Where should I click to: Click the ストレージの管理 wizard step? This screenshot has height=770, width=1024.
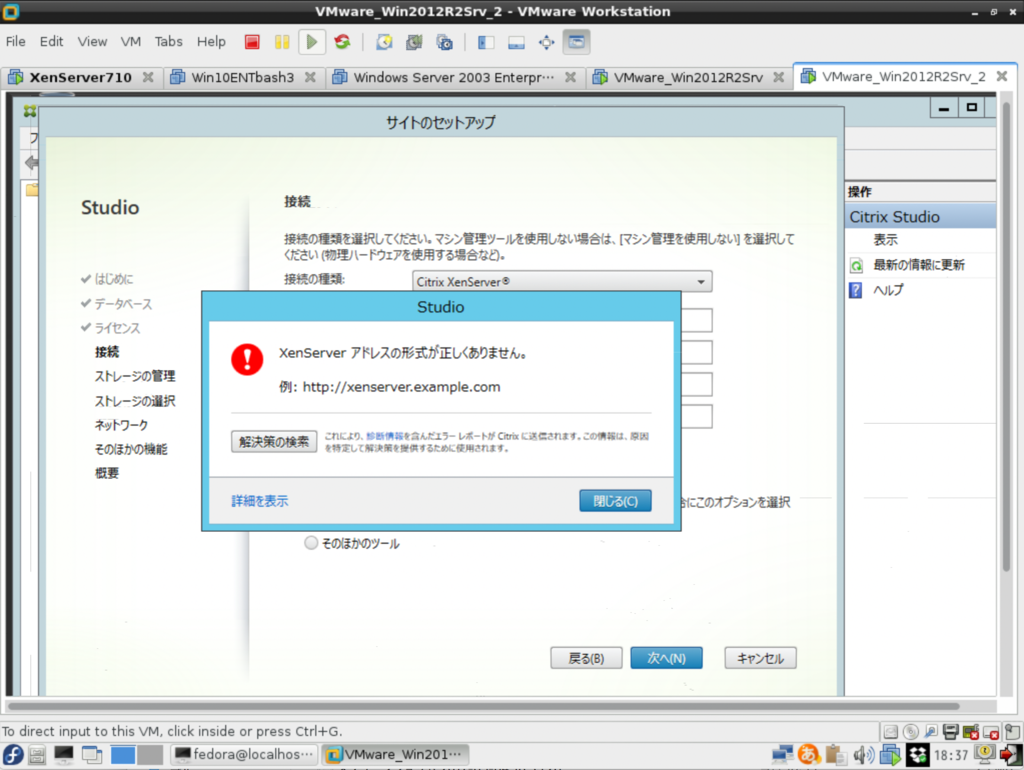tap(135, 376)
